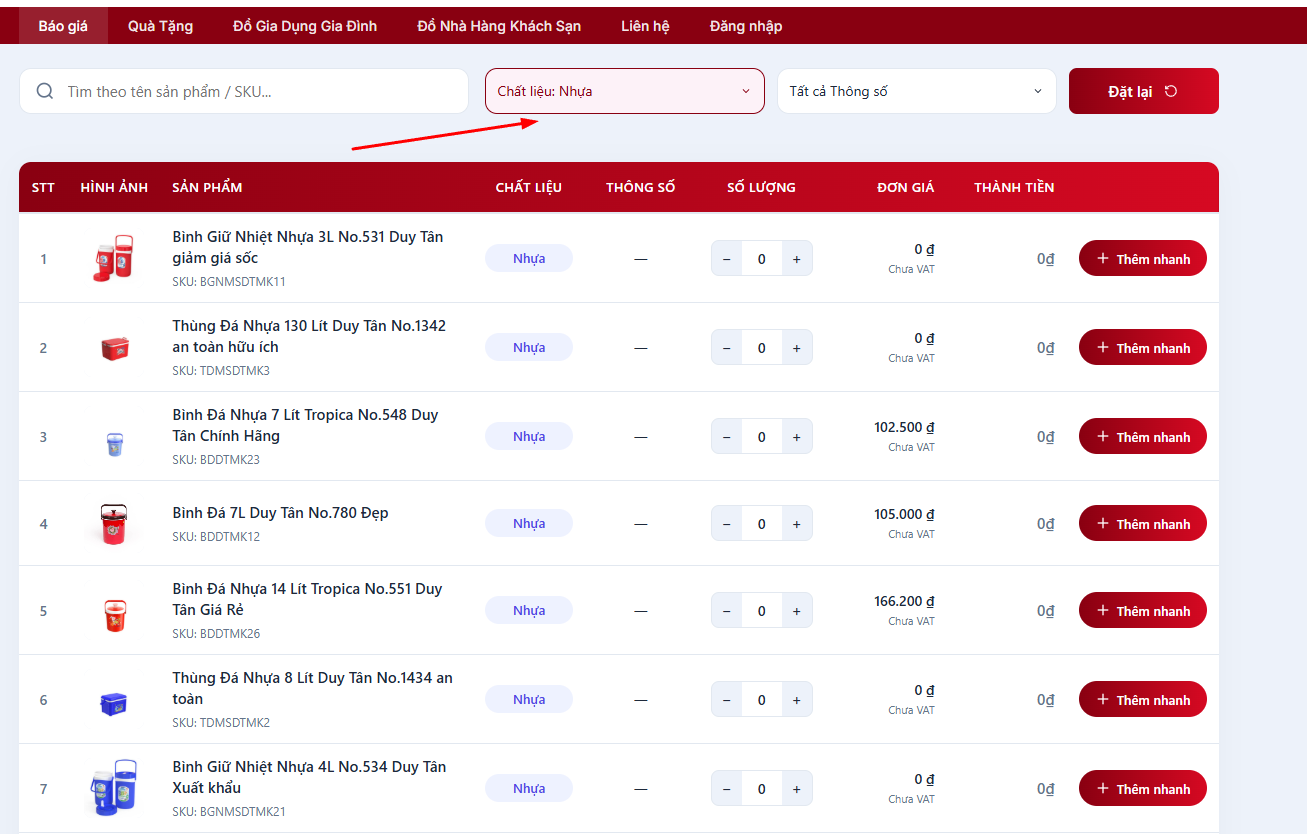This screenshot has height=834, width=1307.
Task: Decrease quantity for Thùng Đá Nhựa 130 Lít
Action: coord(726,348)
